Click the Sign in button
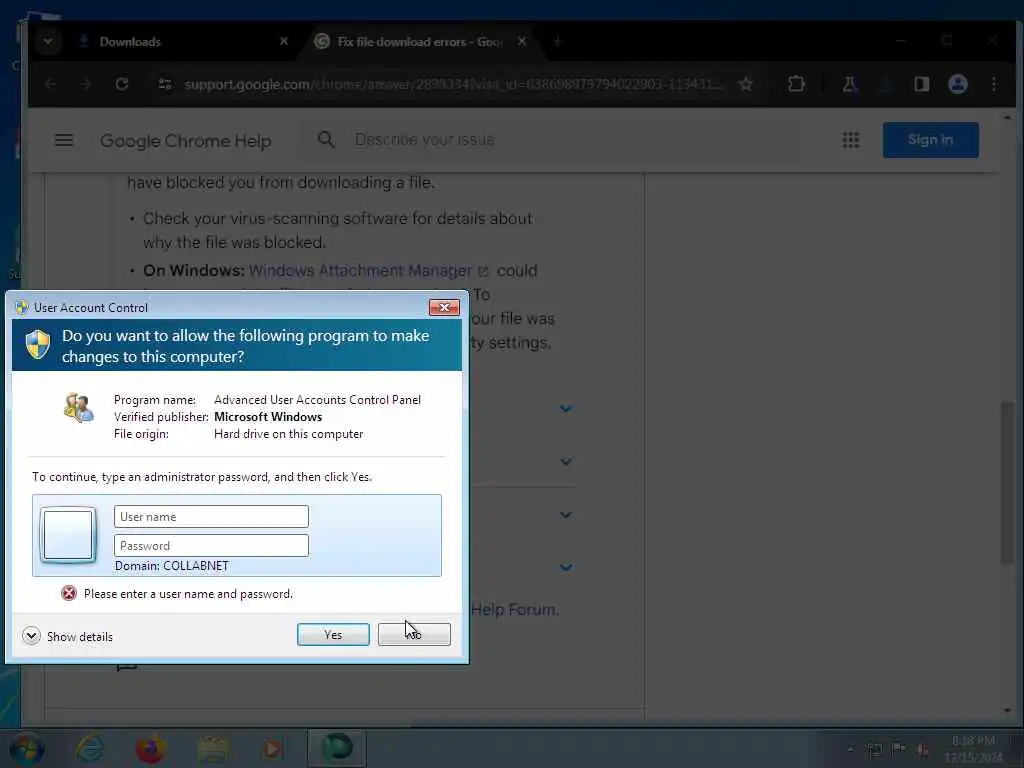Image resolution: width=1024 pixels, height=768 pixels. [930, 140]
